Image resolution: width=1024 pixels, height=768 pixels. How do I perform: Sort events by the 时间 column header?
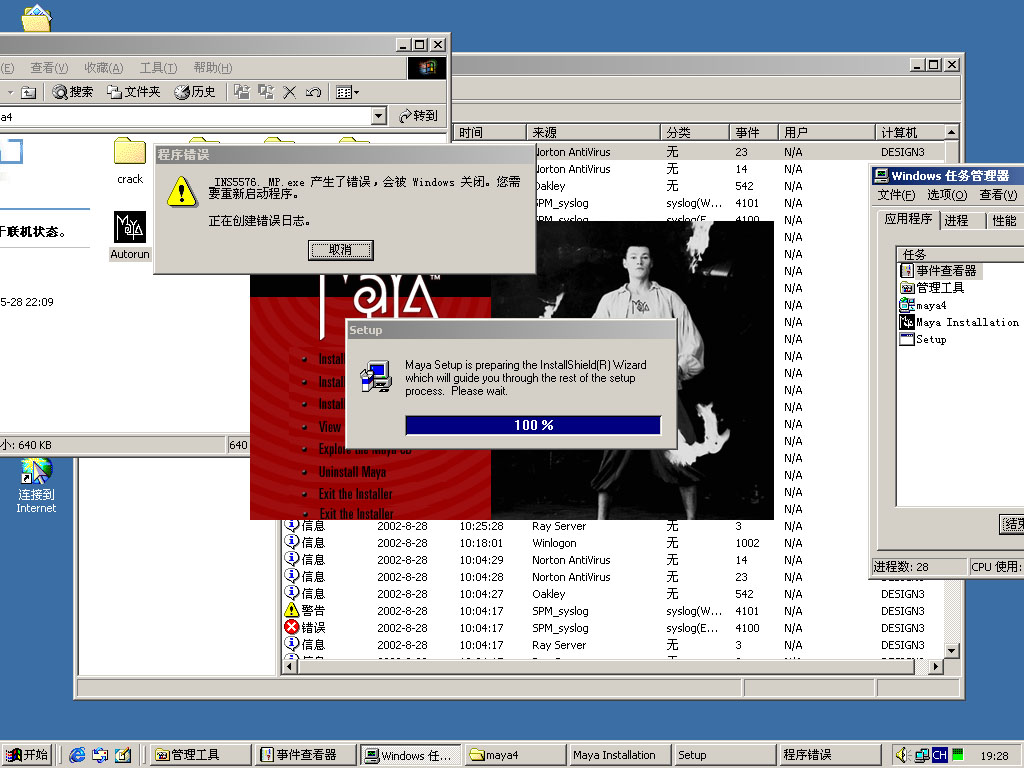point(490,133)
